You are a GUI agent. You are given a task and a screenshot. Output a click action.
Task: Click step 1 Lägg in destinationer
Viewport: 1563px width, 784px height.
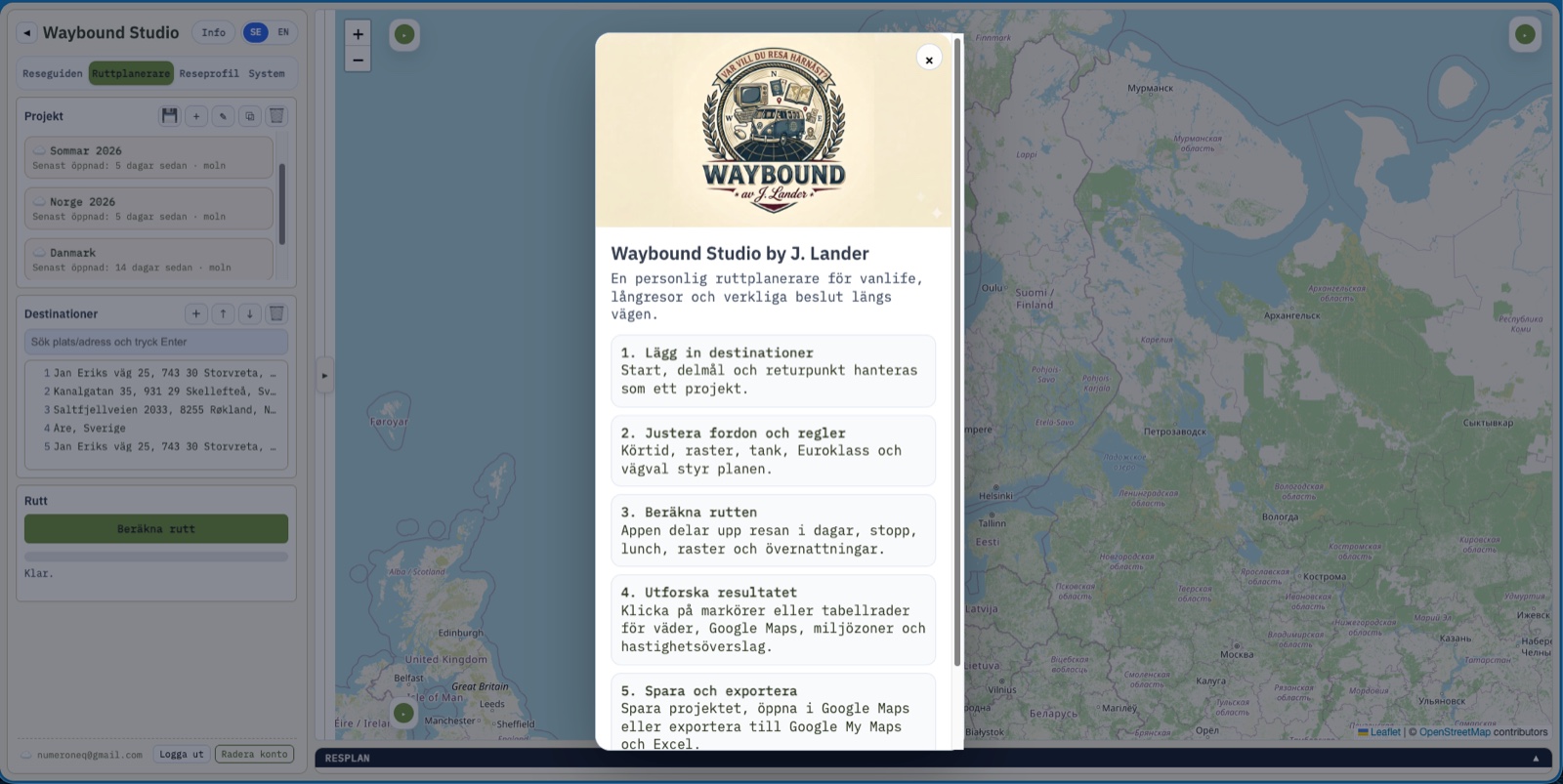[774, 371]
